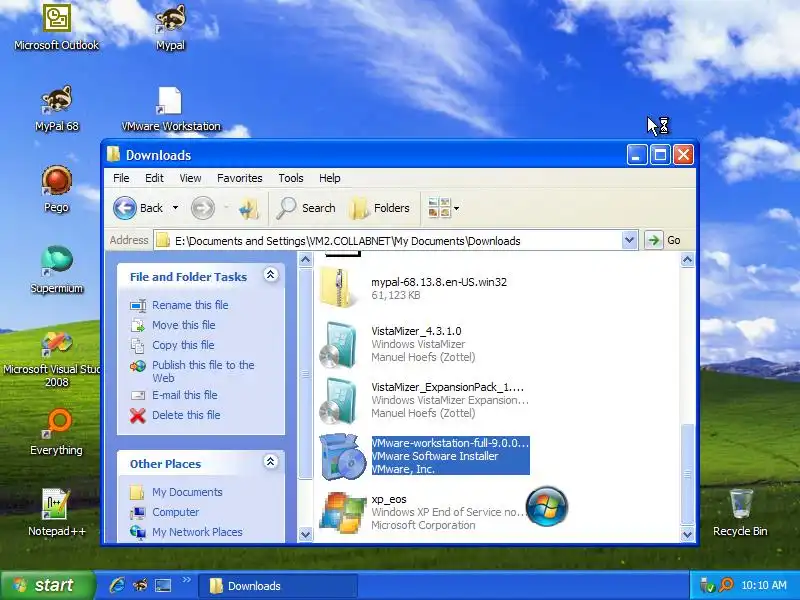This screenshot has width=800, height=600.
Task: Open the Edit menu
Action: click(x=154, y=178)
